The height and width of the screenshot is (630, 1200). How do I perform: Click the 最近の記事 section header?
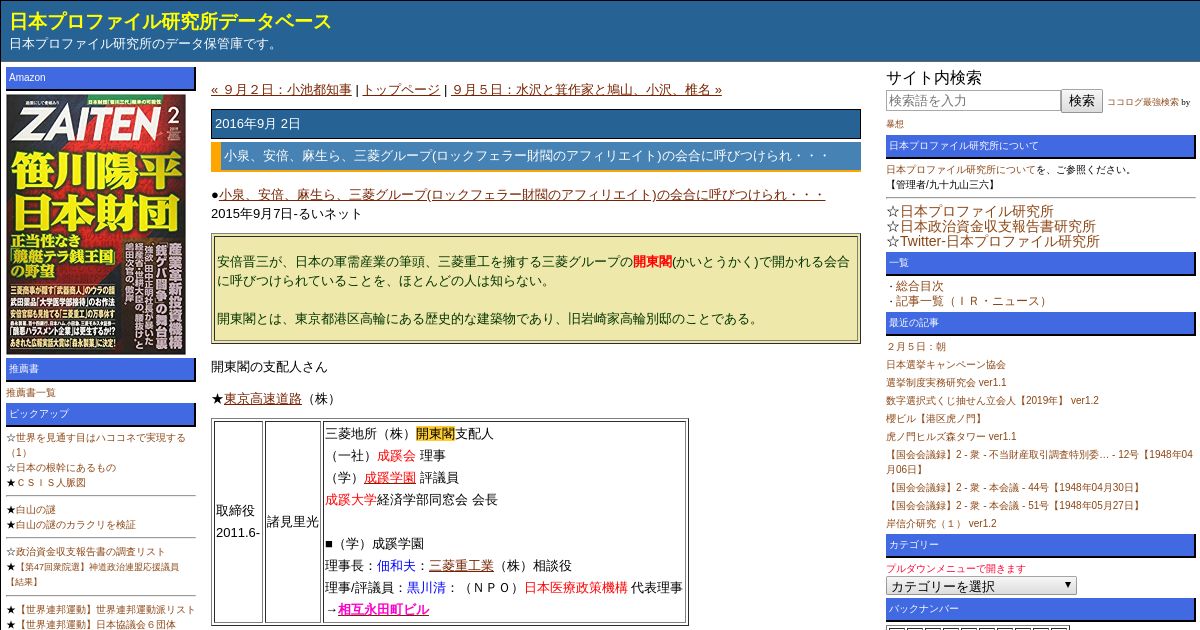coord(1040,323)
